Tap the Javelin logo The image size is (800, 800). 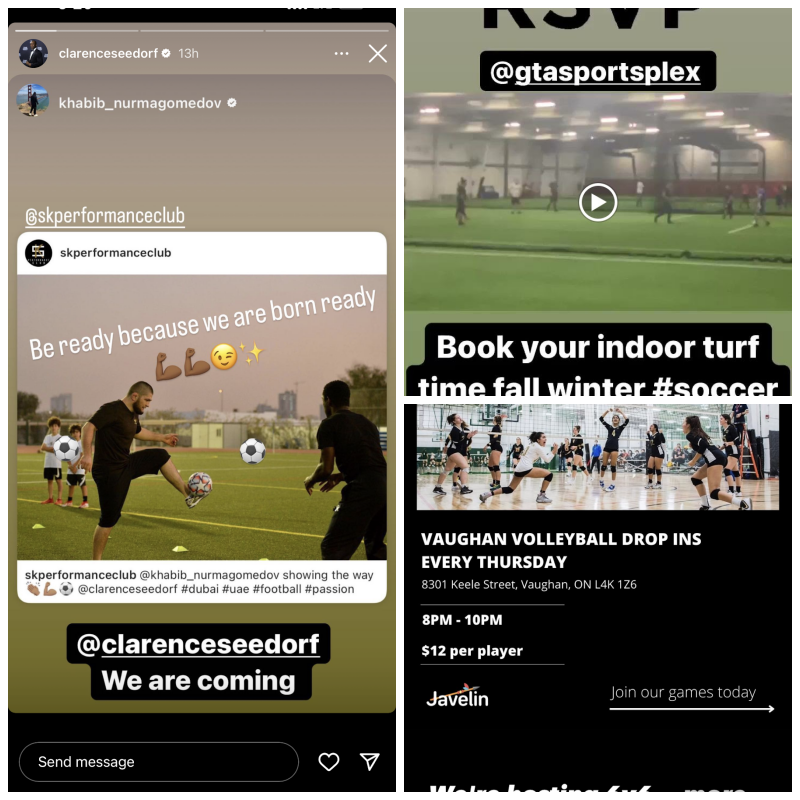click(x=458, y=696)
